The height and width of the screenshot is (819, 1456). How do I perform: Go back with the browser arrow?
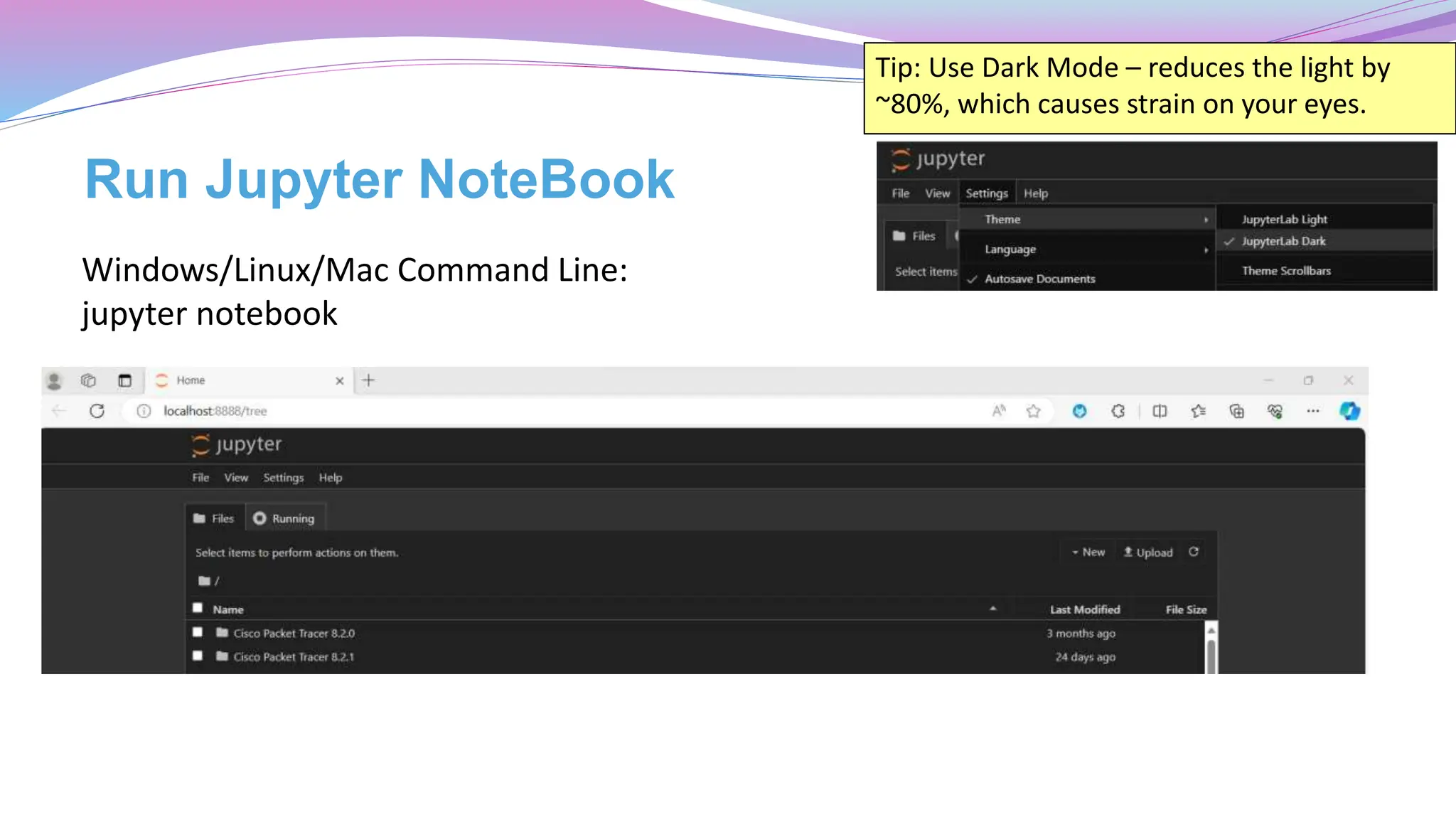(59, 411)
